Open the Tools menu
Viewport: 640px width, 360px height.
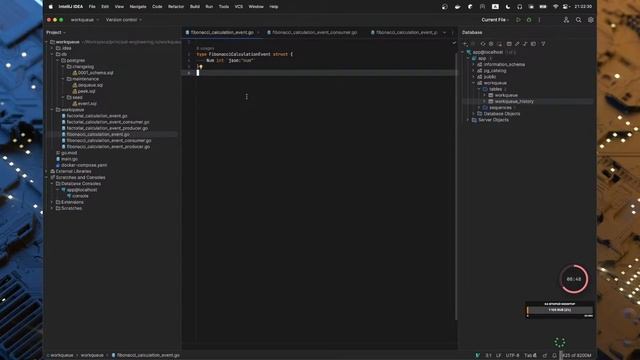click(x=224, y=7)
